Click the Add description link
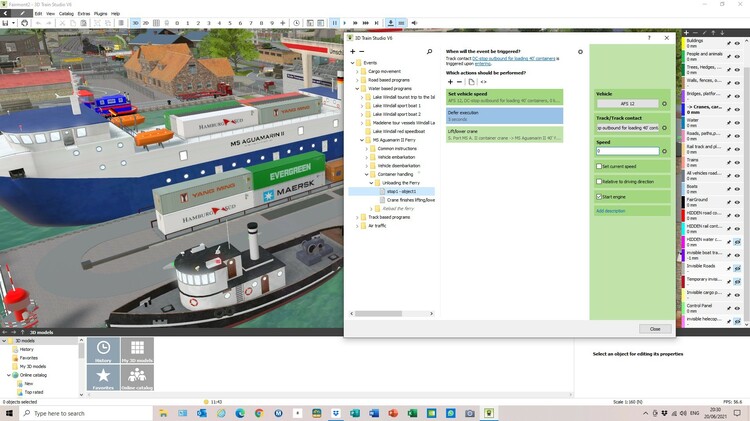 [611, 211]
